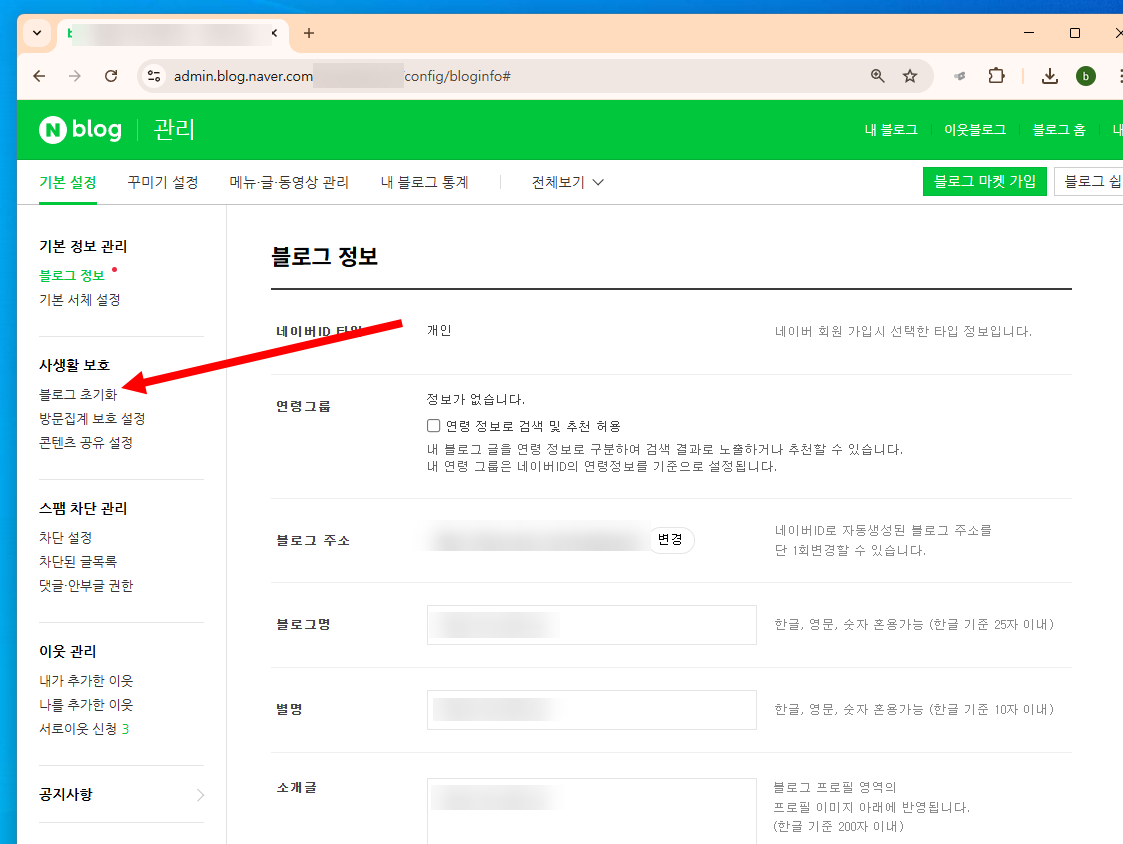The image size is (1123, 844).
Task: Click the 별명 input field
Action: tap(592, 710)
